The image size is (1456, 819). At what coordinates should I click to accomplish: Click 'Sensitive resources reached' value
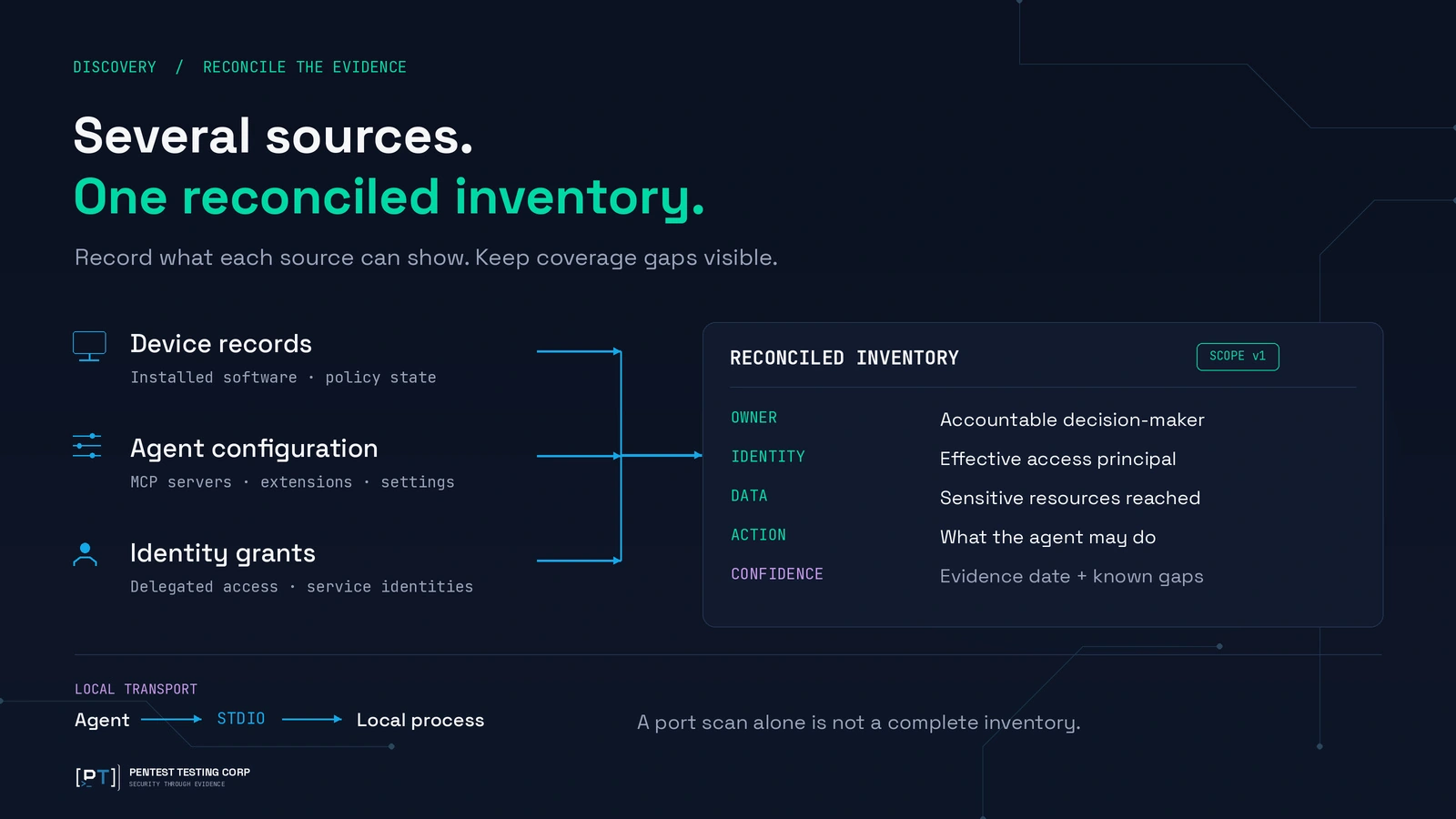click(1070, 498)
